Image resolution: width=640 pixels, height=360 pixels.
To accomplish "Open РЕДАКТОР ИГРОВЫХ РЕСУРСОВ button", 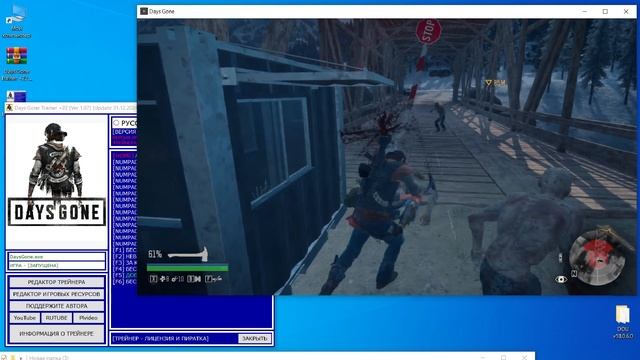I will click(x=56, y=294).
